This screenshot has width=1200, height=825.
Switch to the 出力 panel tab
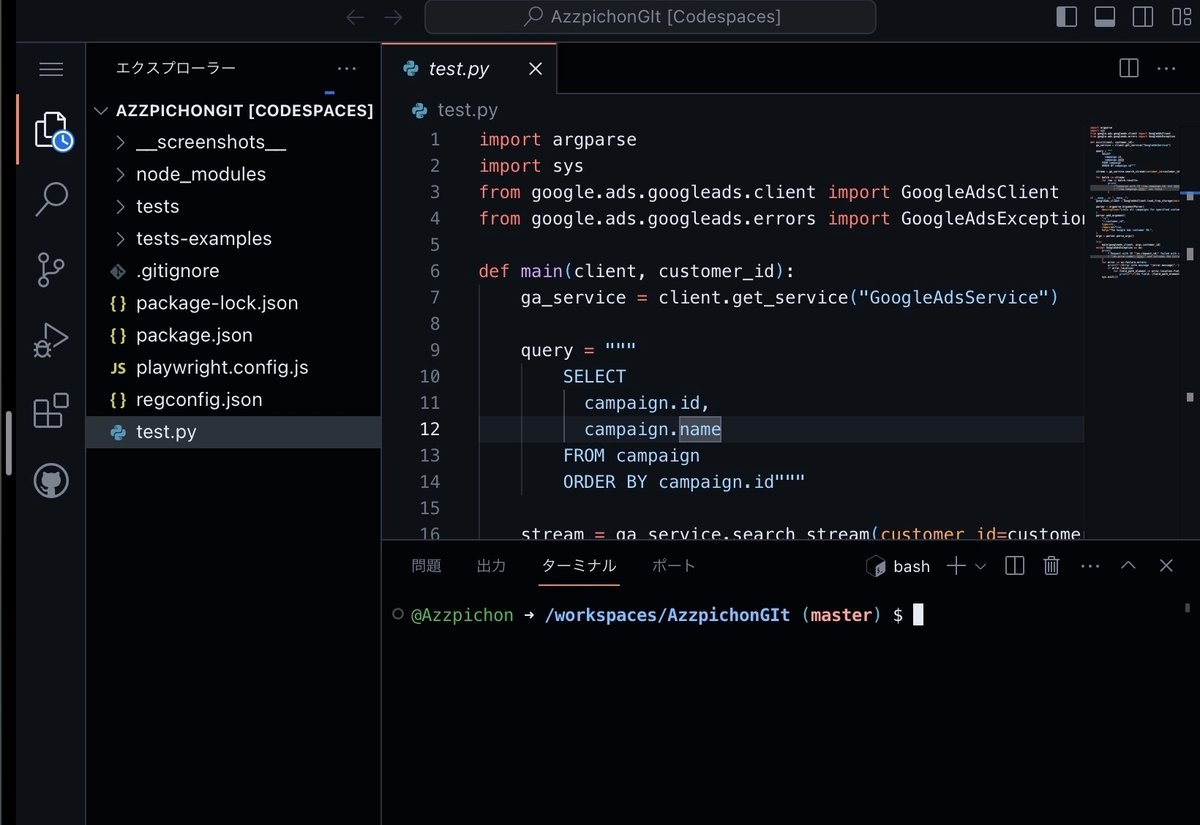491,566
